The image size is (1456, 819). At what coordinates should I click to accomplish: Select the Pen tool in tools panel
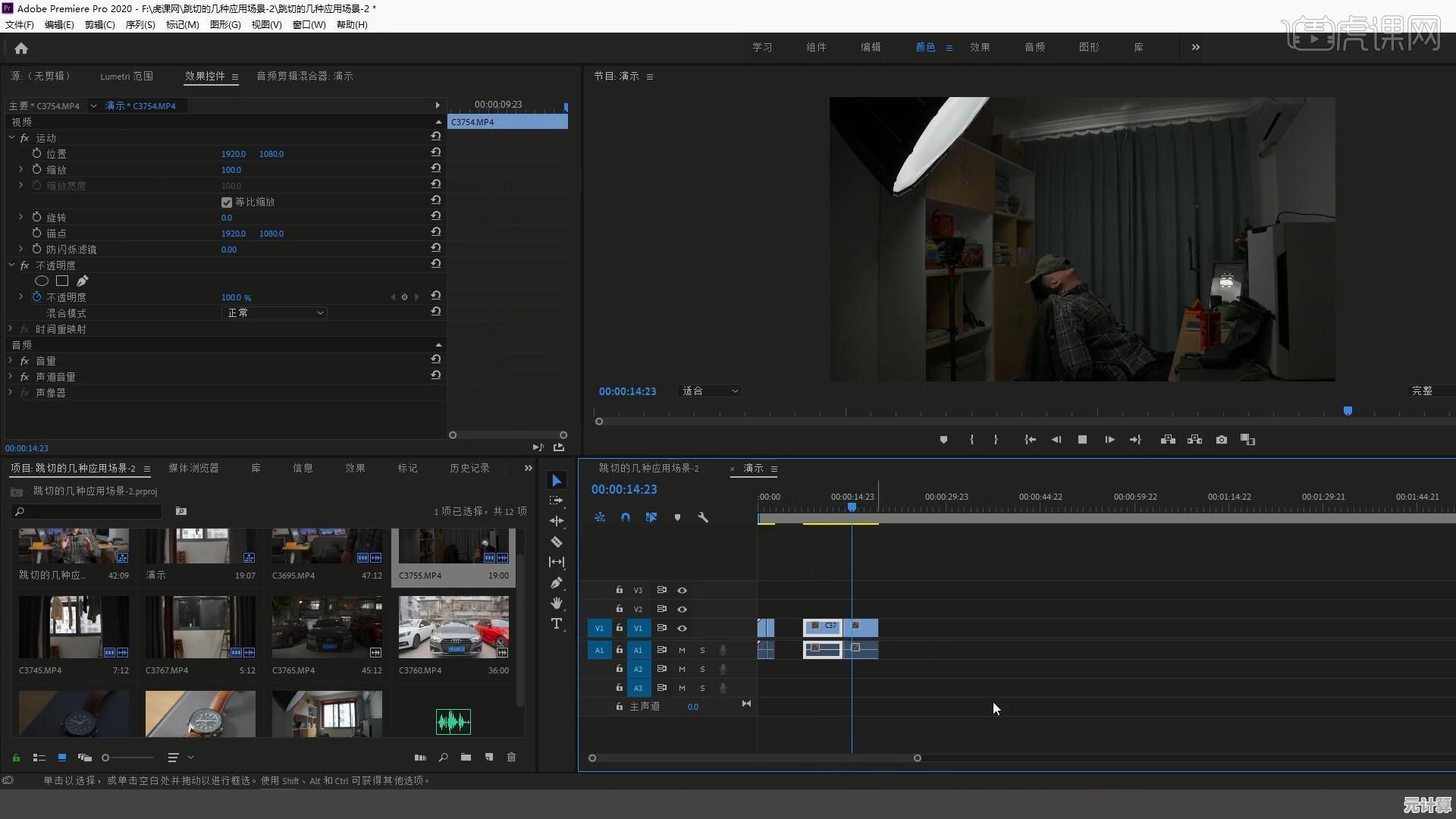pos(556,582)
